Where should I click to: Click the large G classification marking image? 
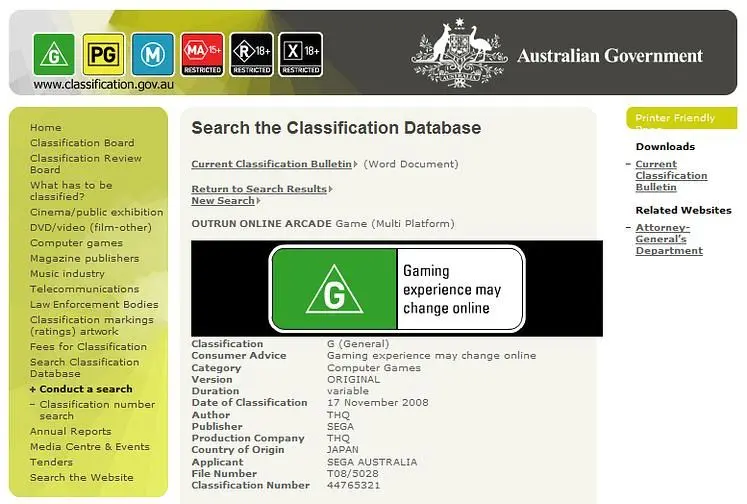pyautogui.click(x=397, y=288)
